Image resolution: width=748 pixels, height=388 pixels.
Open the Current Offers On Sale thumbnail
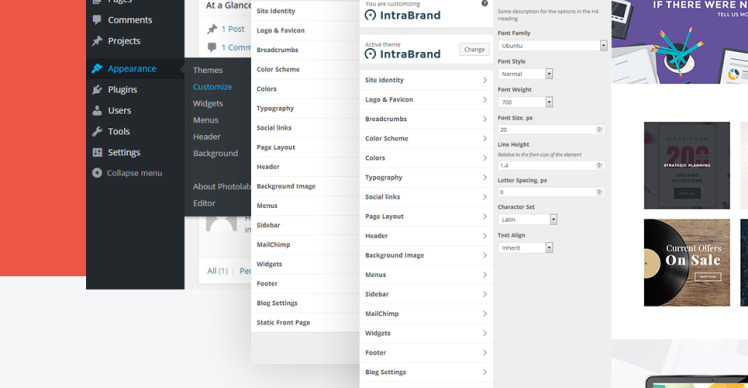point(686,262)
